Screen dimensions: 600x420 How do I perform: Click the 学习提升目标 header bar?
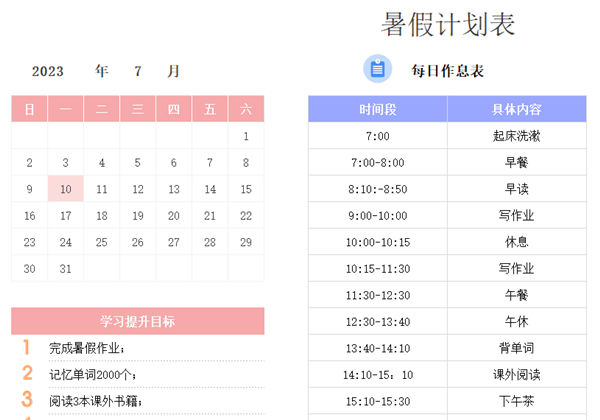point(138,321)
